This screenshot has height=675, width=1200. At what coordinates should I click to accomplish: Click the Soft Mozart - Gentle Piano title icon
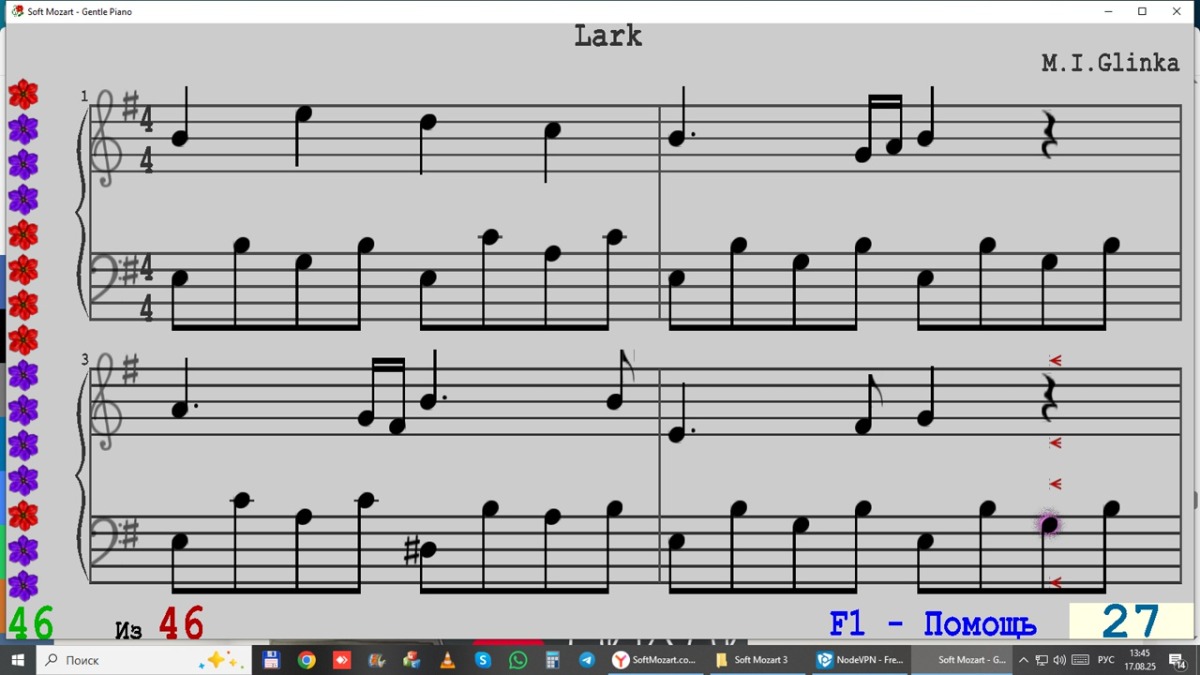click(x=17, y=11)
